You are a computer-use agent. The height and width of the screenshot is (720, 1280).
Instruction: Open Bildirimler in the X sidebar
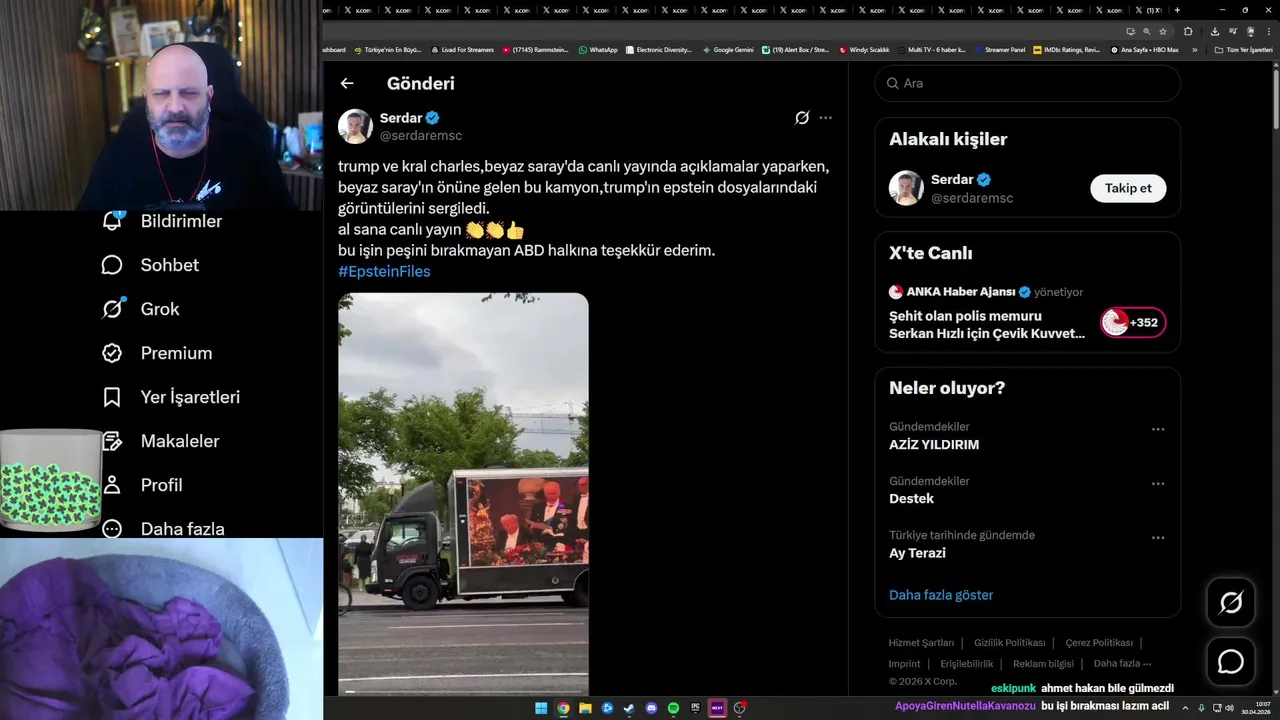point(162,221)
